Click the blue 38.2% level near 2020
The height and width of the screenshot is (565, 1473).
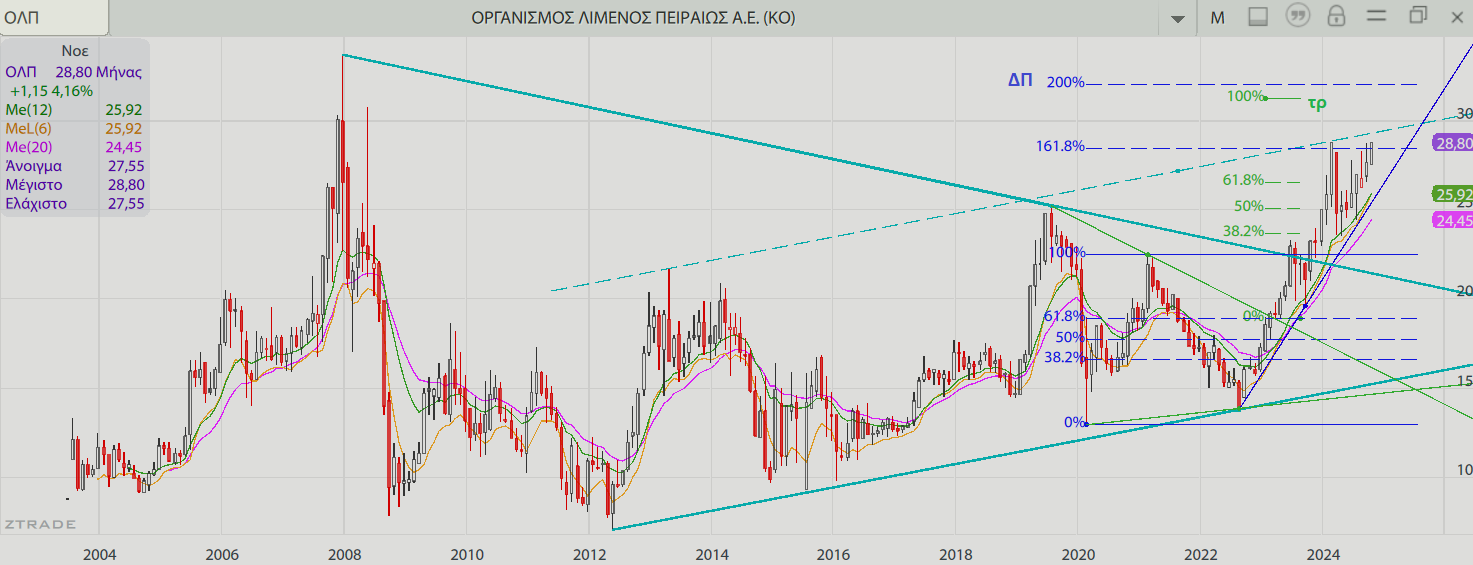1064,358
